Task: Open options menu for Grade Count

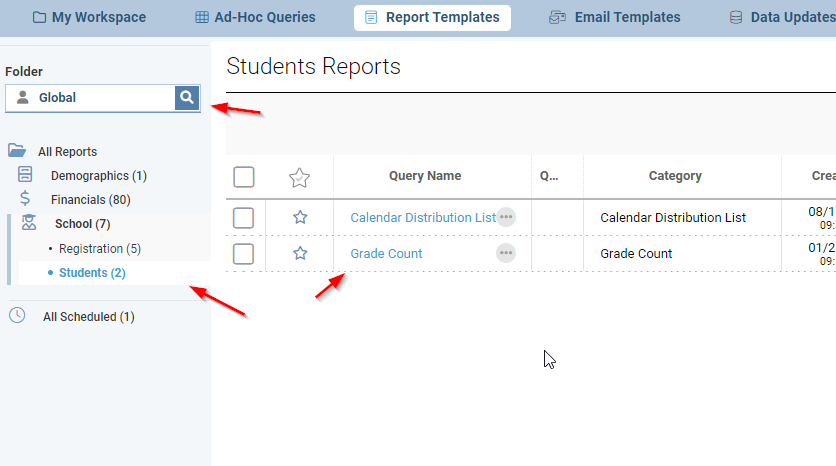Action: click(x=506, y=253)
